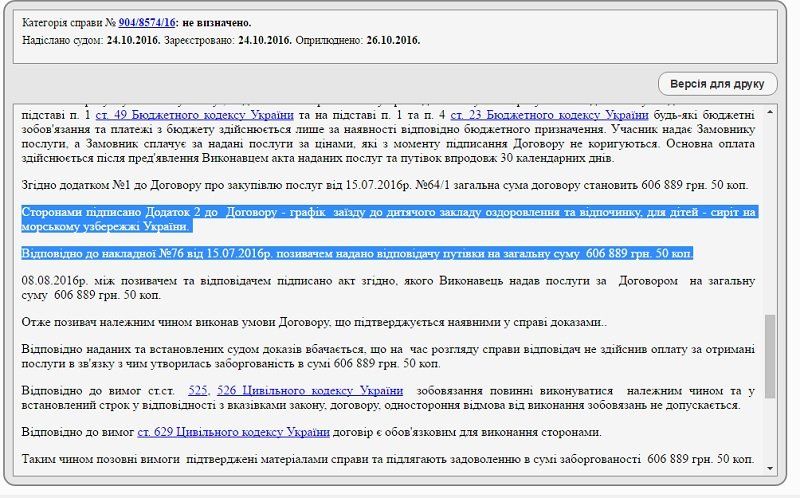Click the paragraph starting 08.08.2016р.
Image resolution: width=800 pixels, height=498 pixels.
point(389,288)
